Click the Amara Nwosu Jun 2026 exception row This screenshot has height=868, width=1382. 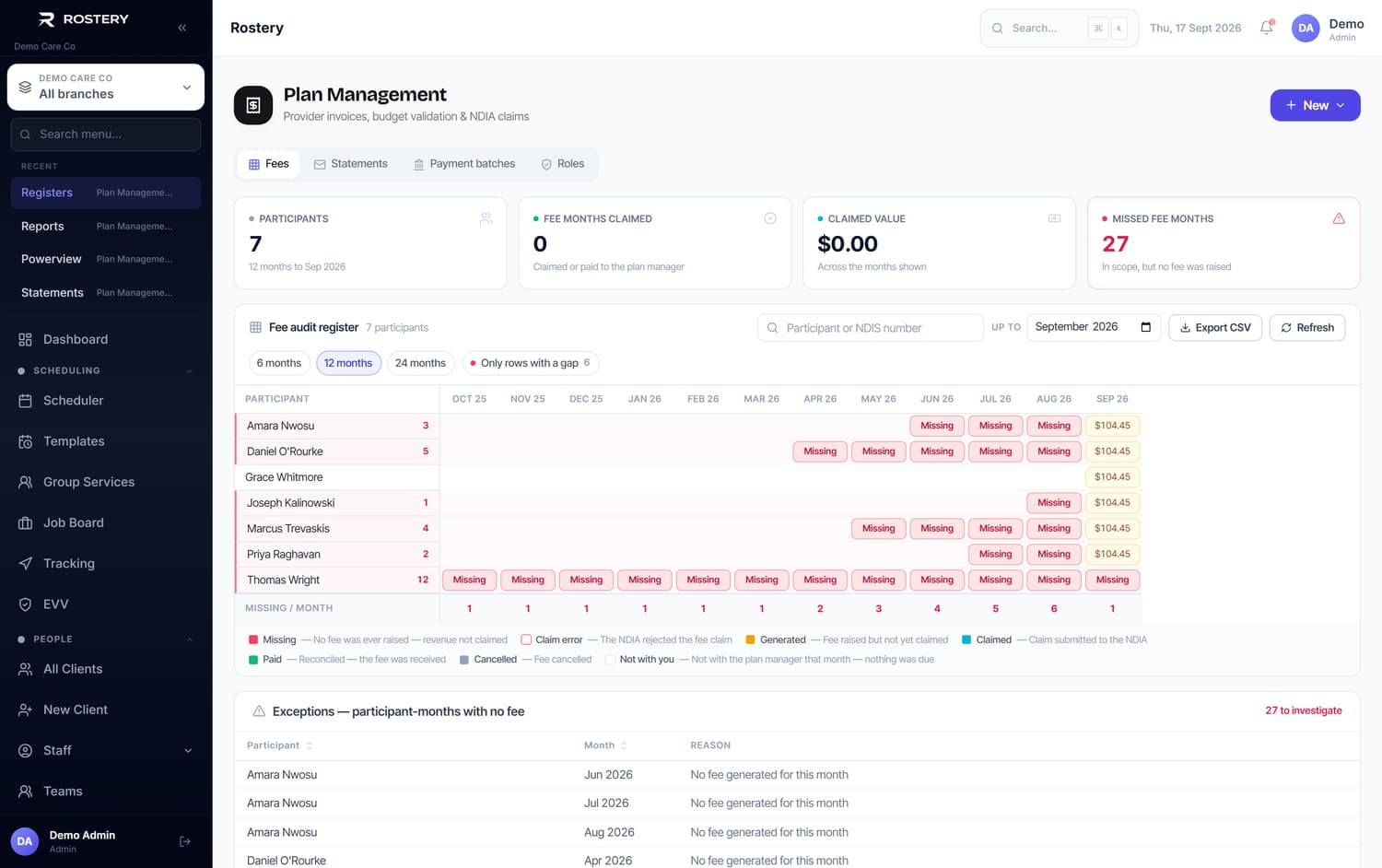(797, 775)
